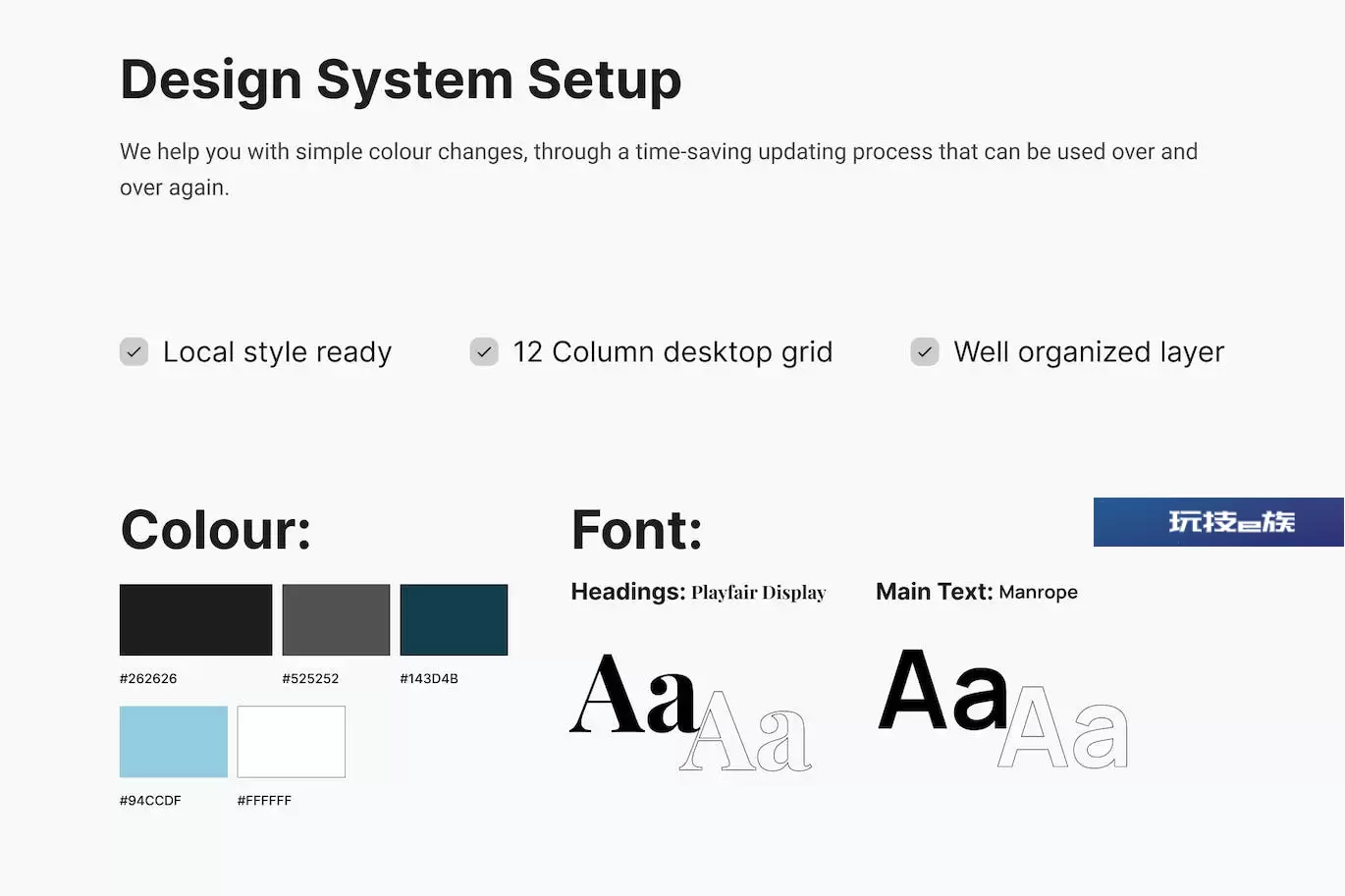Toggle the Well organized layer checkbox
This screenshot has height=896, width=1345.
(x=925, y=351)
